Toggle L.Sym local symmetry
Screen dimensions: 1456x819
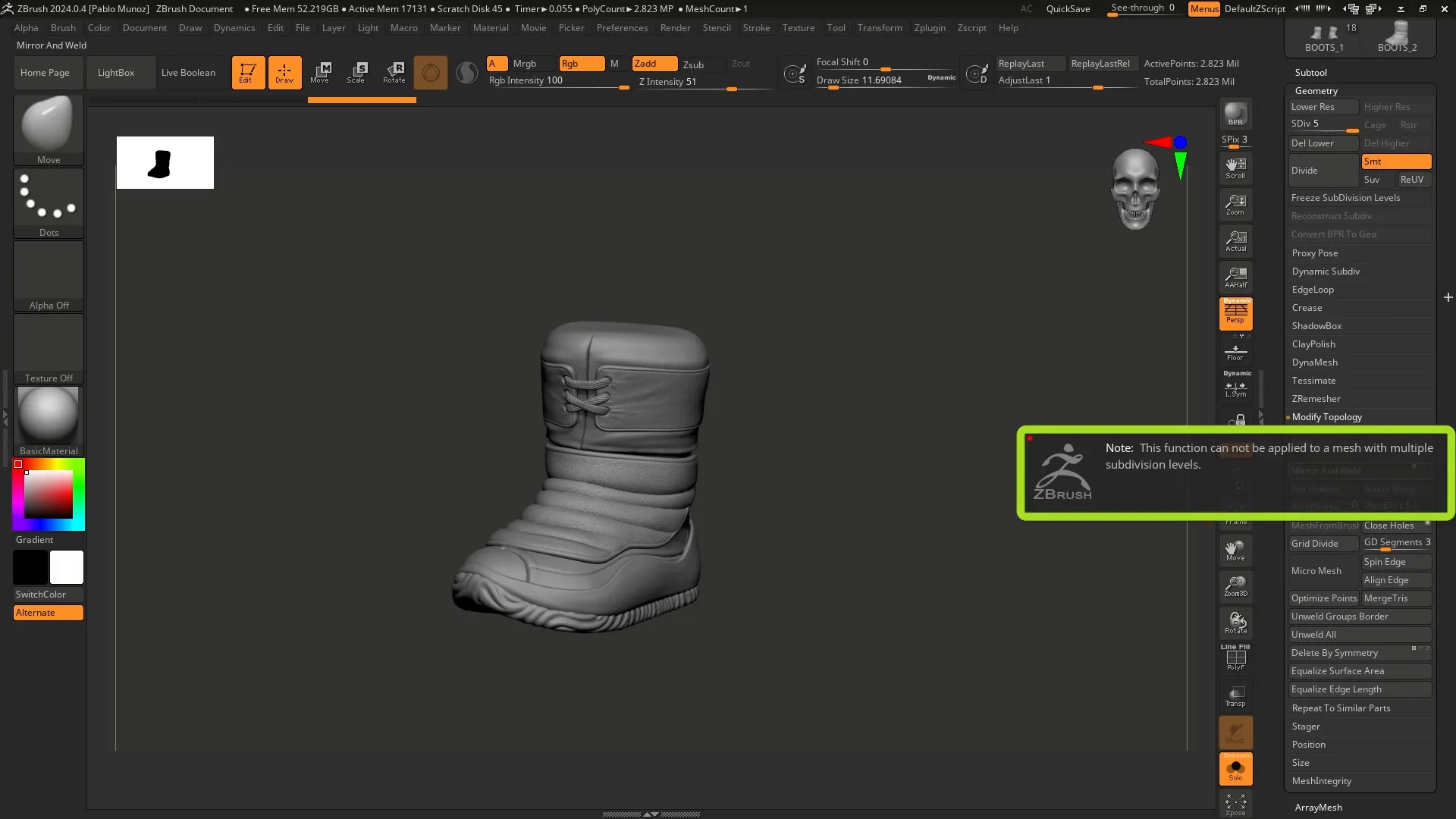[1235, 387]
